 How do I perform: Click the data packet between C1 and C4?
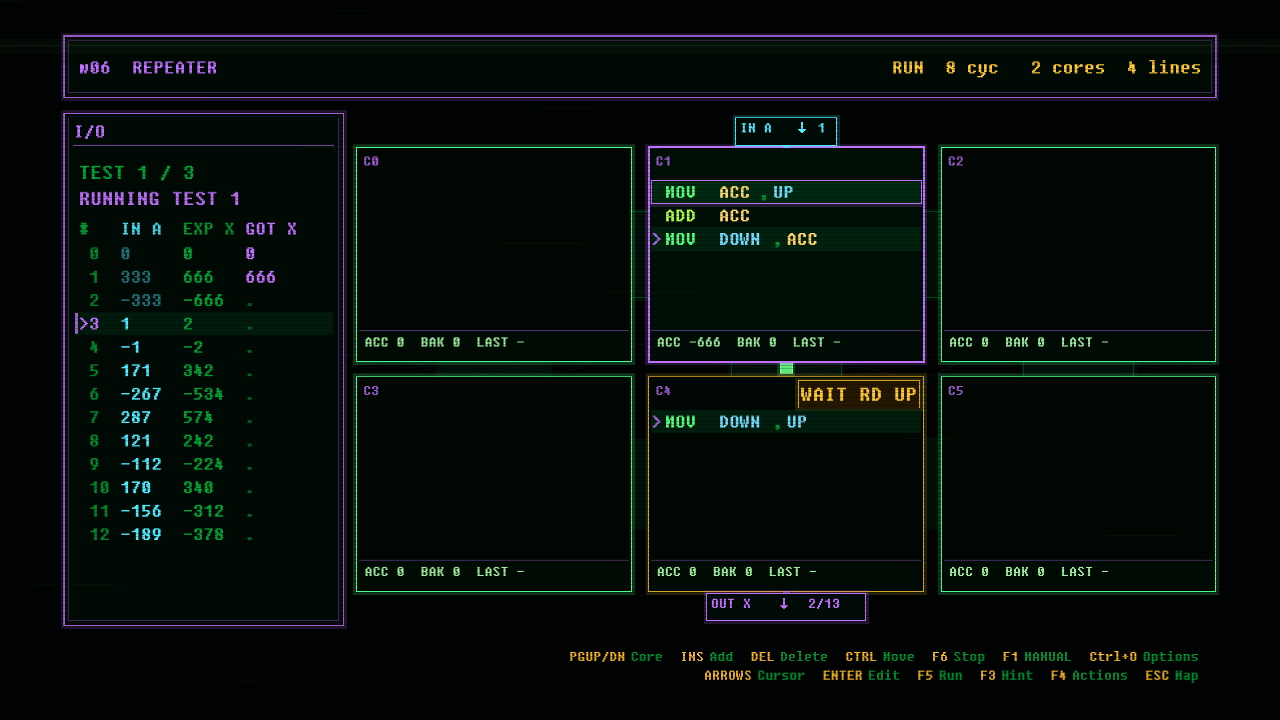click(786, 369)
